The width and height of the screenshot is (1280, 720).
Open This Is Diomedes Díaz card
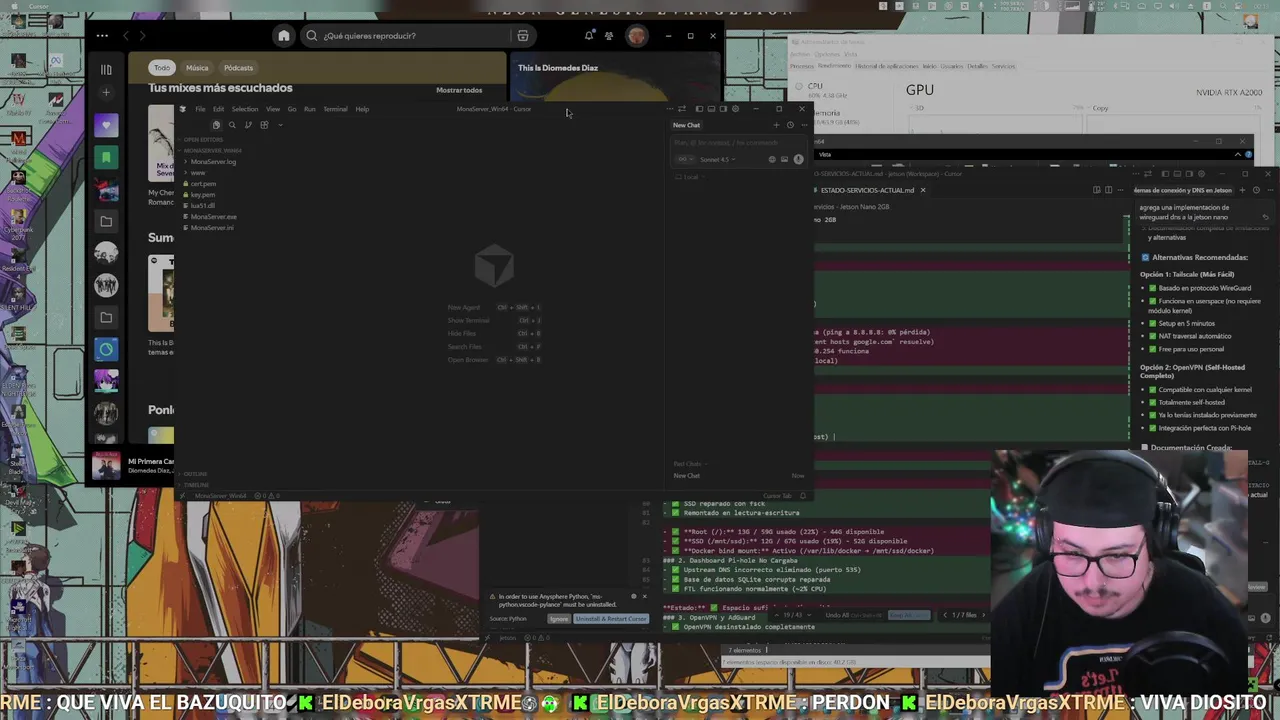tap(615, 78)
